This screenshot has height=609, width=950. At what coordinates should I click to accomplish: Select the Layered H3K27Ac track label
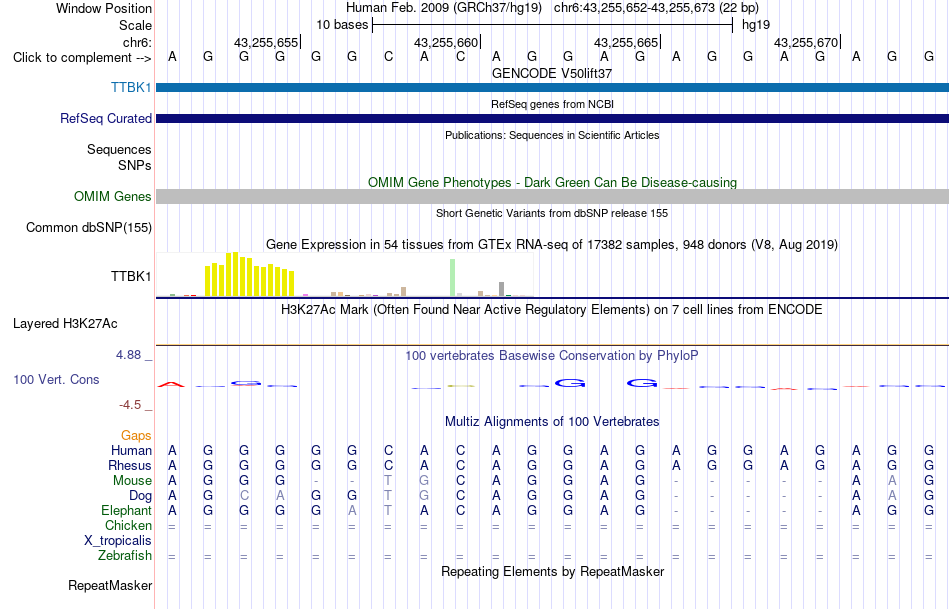[x=65, y=324]
